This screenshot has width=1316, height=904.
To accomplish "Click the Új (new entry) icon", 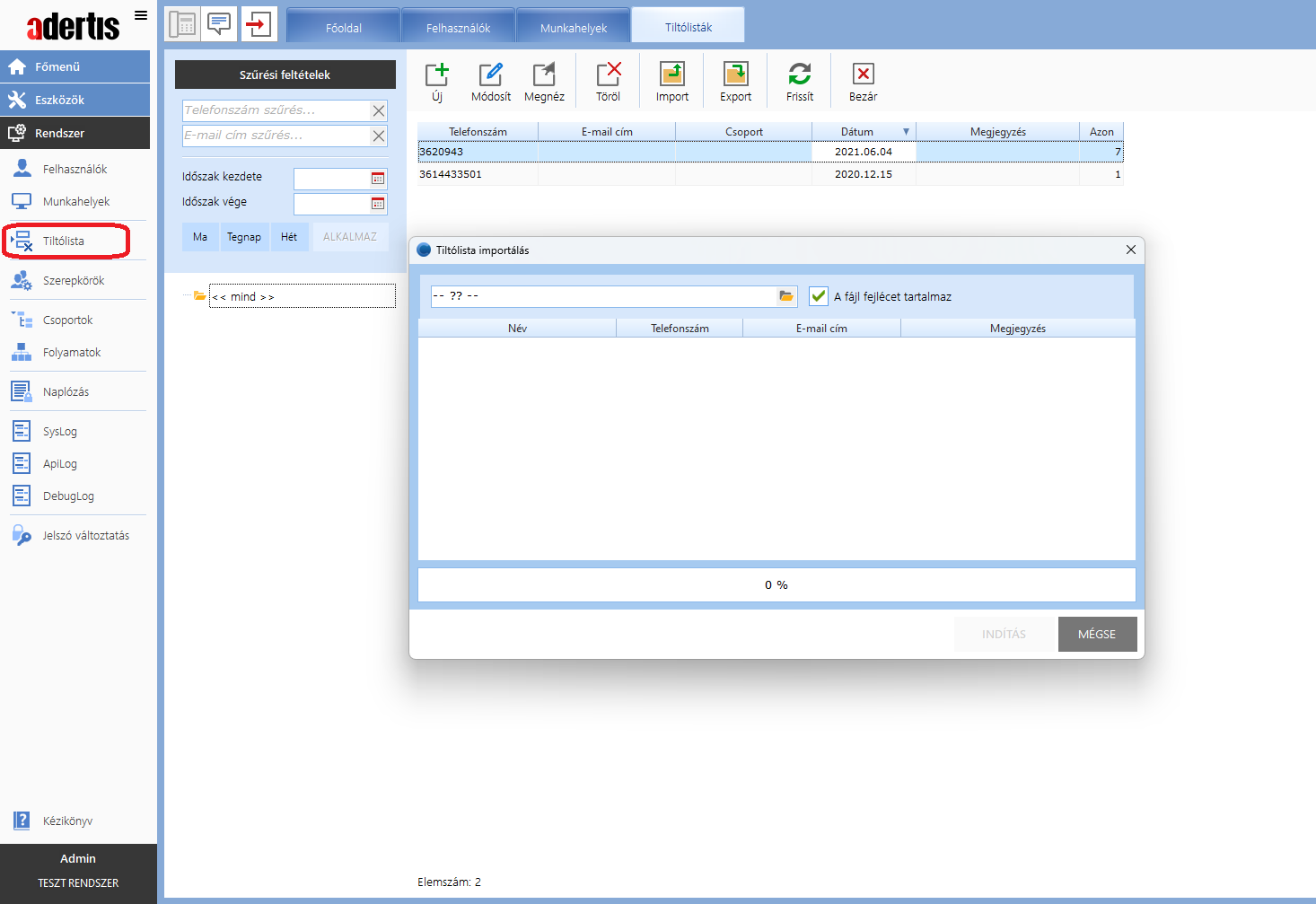I will tap(437, 75).
